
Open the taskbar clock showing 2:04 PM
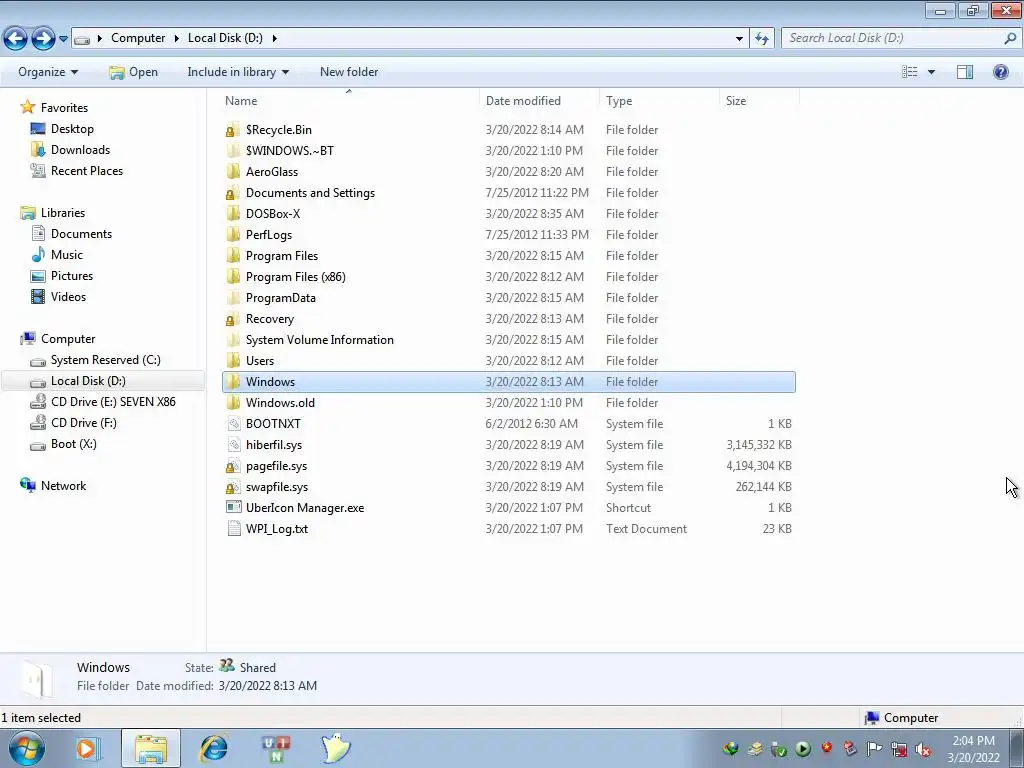973,749
